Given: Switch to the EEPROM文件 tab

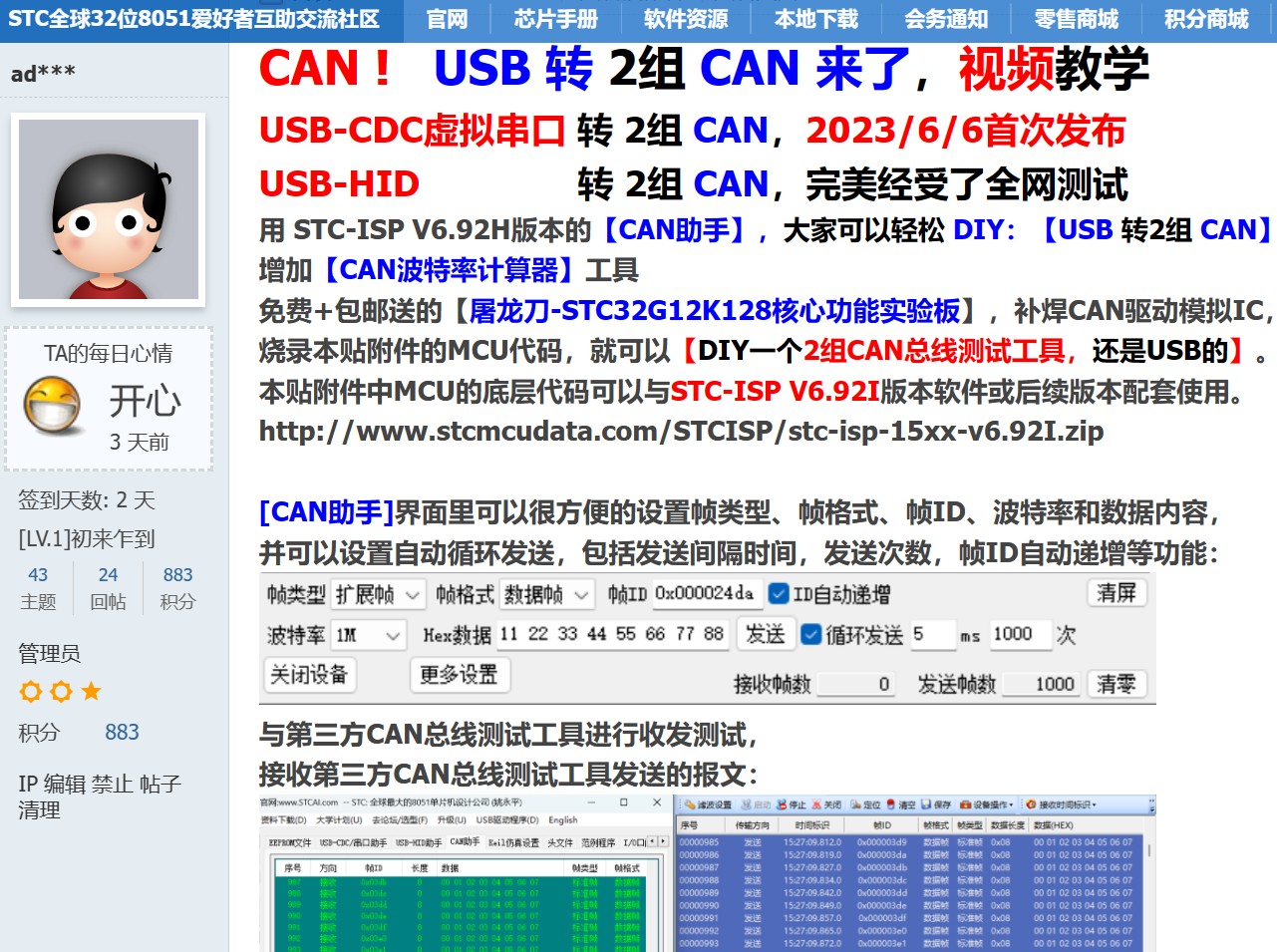Looking at the screenshot, I should point(291,842).
